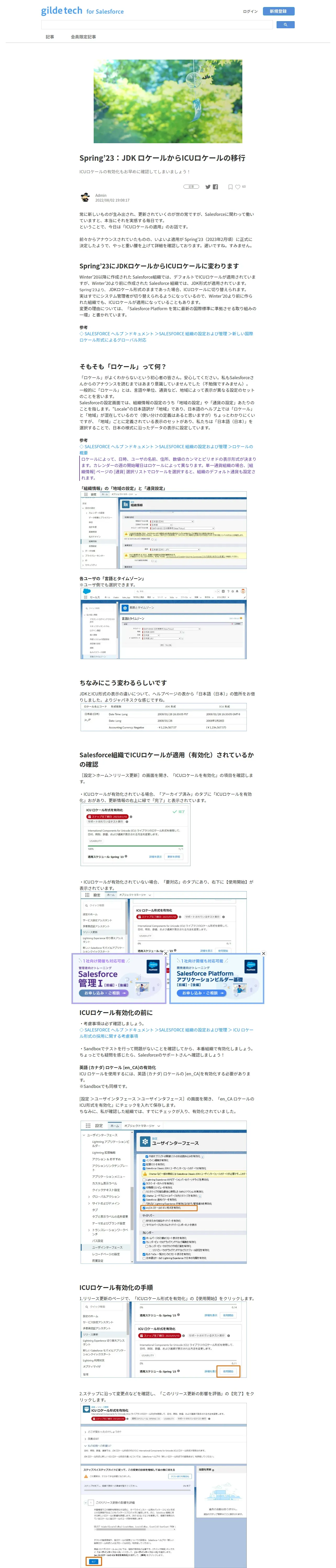Close the Salesforce 管理Ⅰ banner ad
Viewport: 336px width, 1568px height.
coord(165,953)
